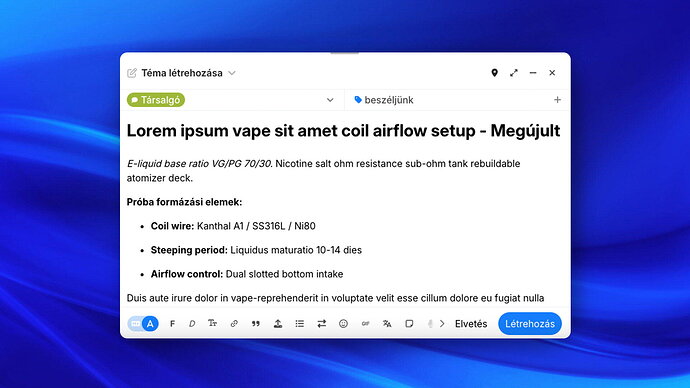This screenshot has height=388, width=690.
Task: Open the emoji picker
Action: 343,324
